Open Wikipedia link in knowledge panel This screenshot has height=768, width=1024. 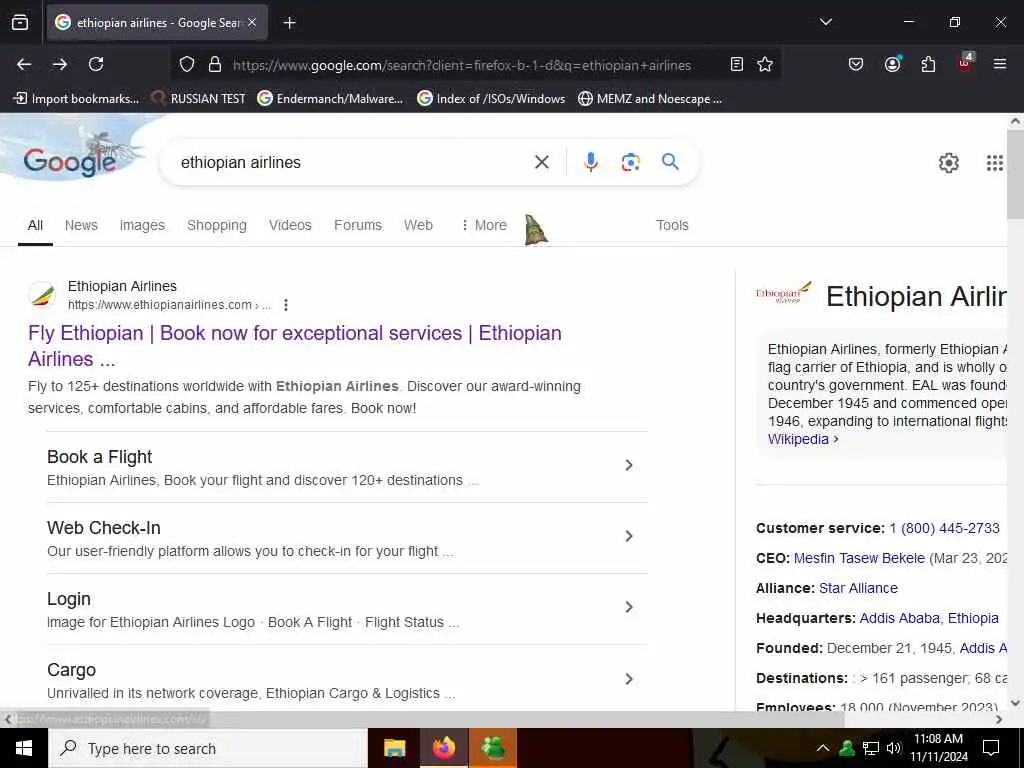tap(803, 439)
